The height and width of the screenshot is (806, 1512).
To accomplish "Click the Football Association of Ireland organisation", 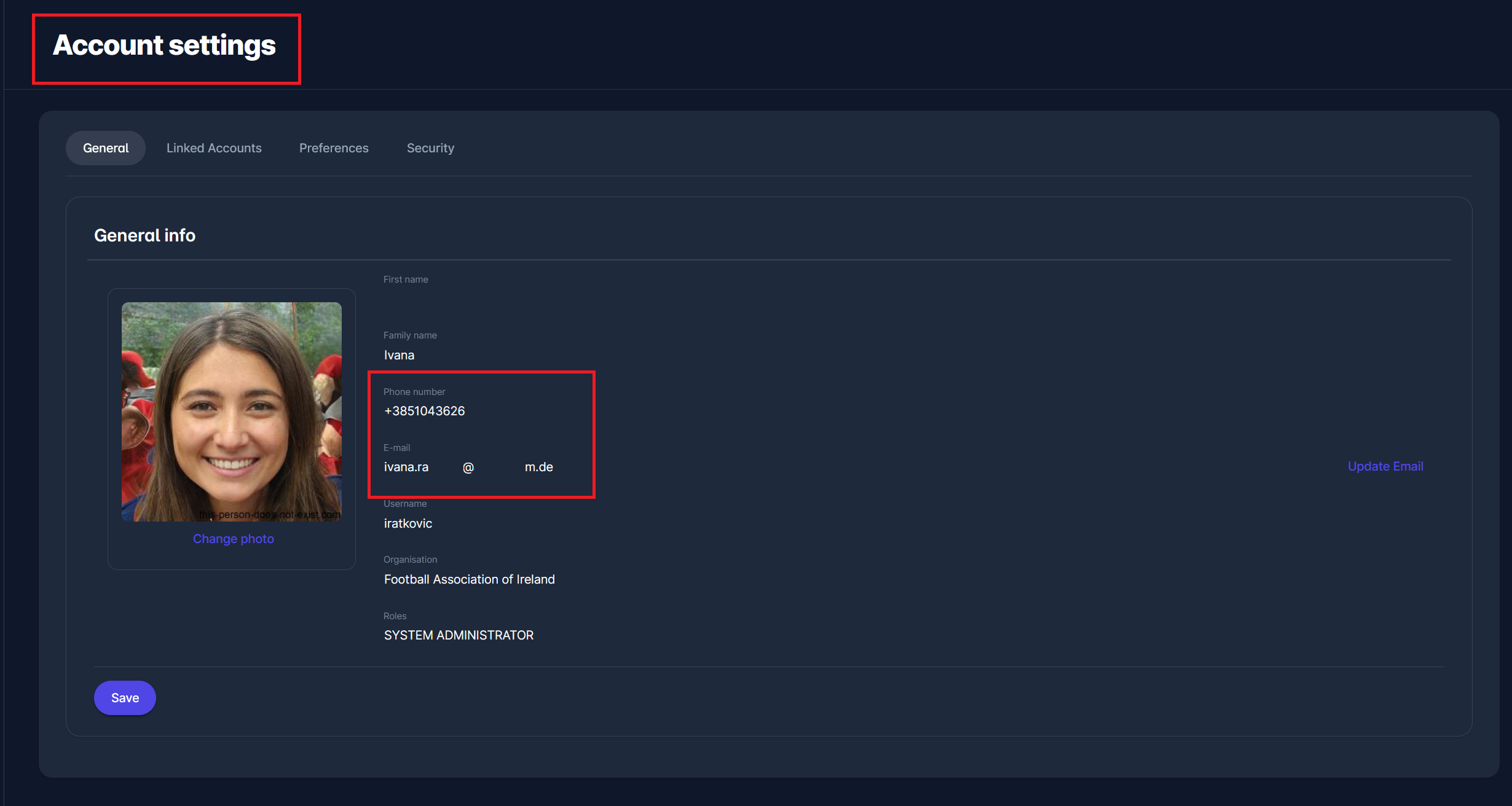I will [469, 579].
